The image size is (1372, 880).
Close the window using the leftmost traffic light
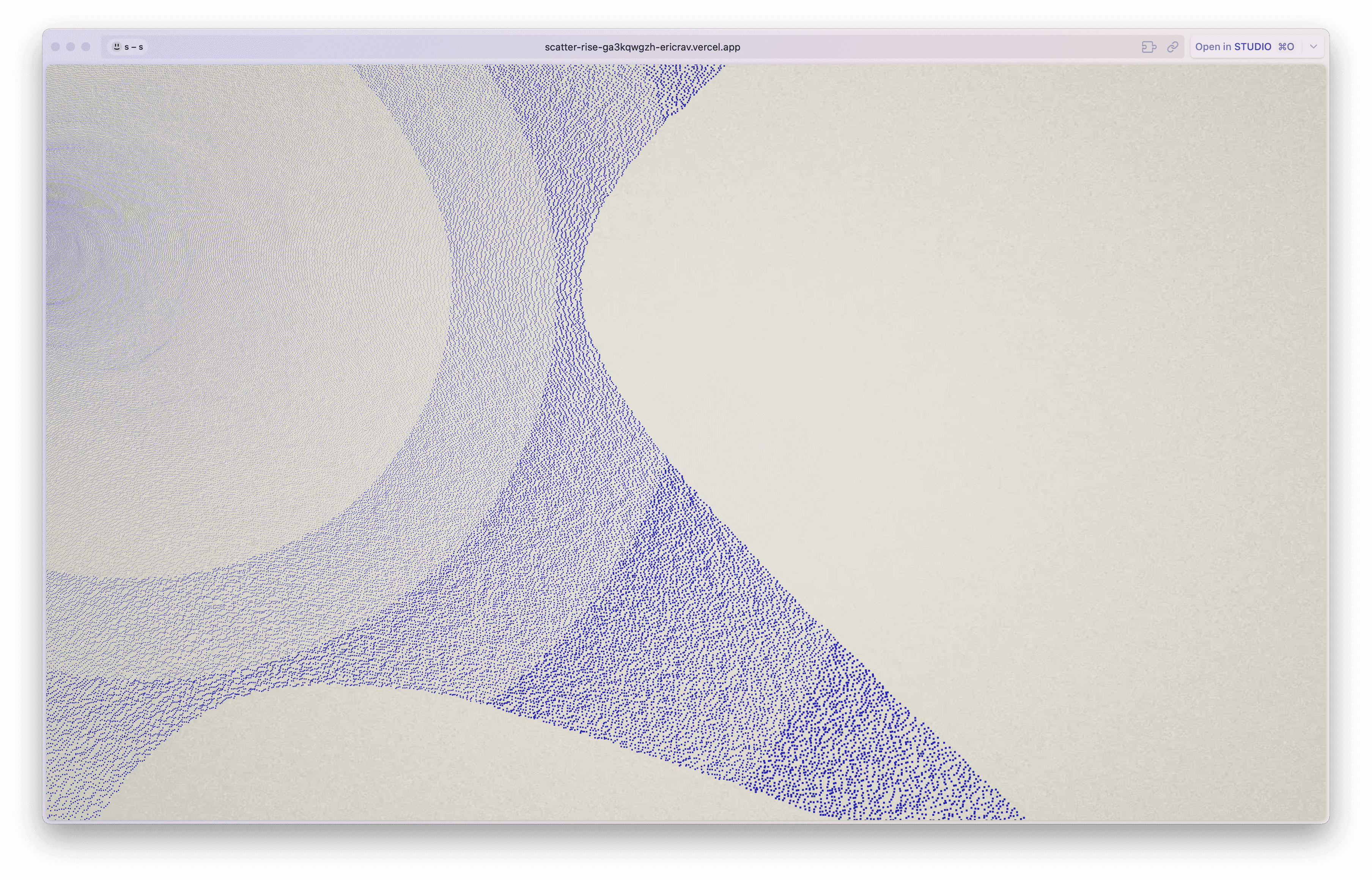[x=55, y=47]
